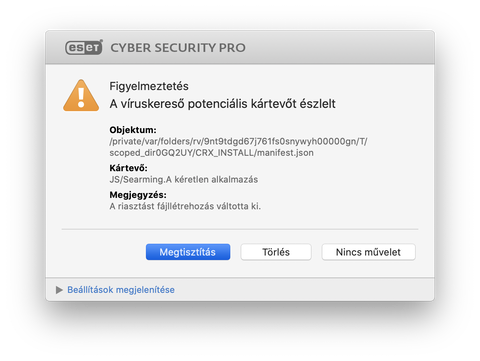Click the Objektum label
This screenshot has width=480, height=361.
click(x=133, y=130)
